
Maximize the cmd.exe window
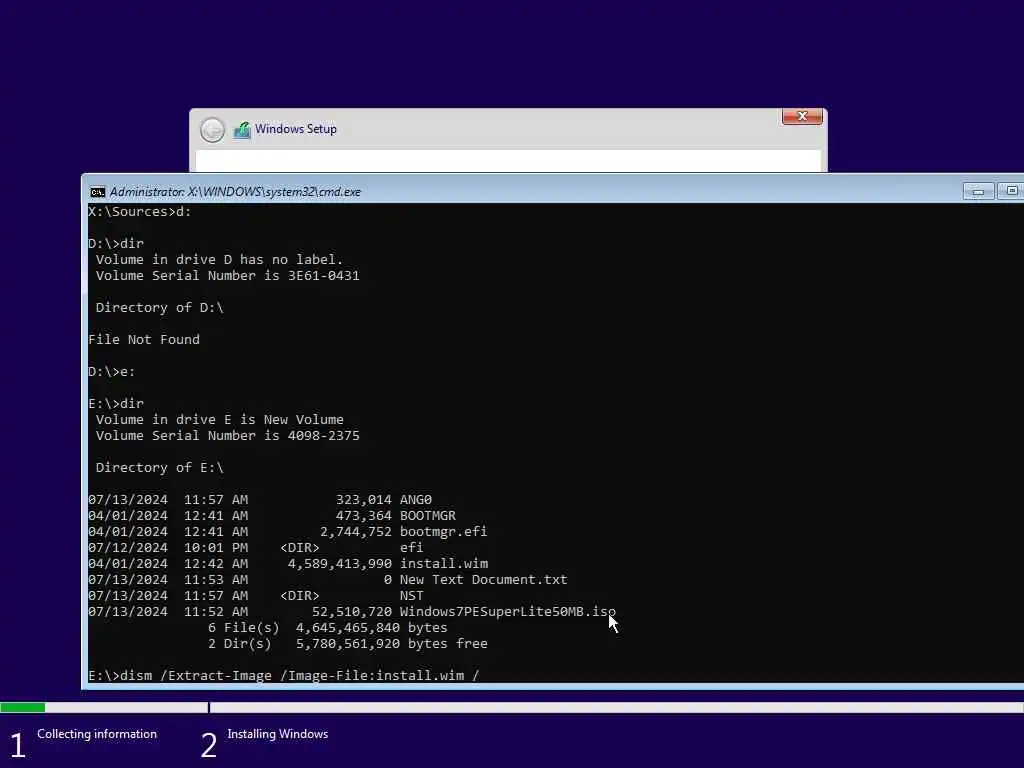(1011, 191)
